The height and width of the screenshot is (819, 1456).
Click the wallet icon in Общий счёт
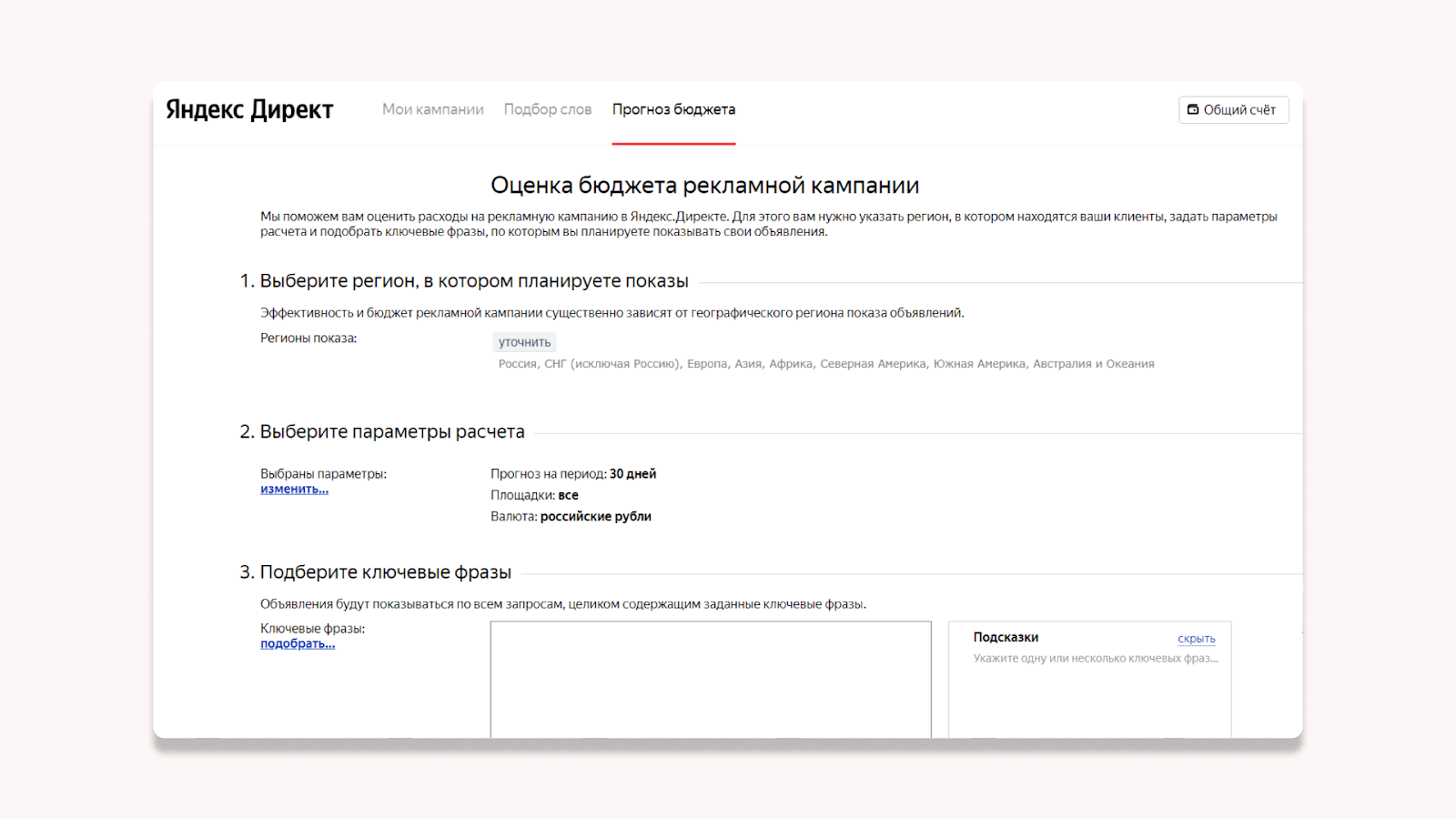[1193, 109]
